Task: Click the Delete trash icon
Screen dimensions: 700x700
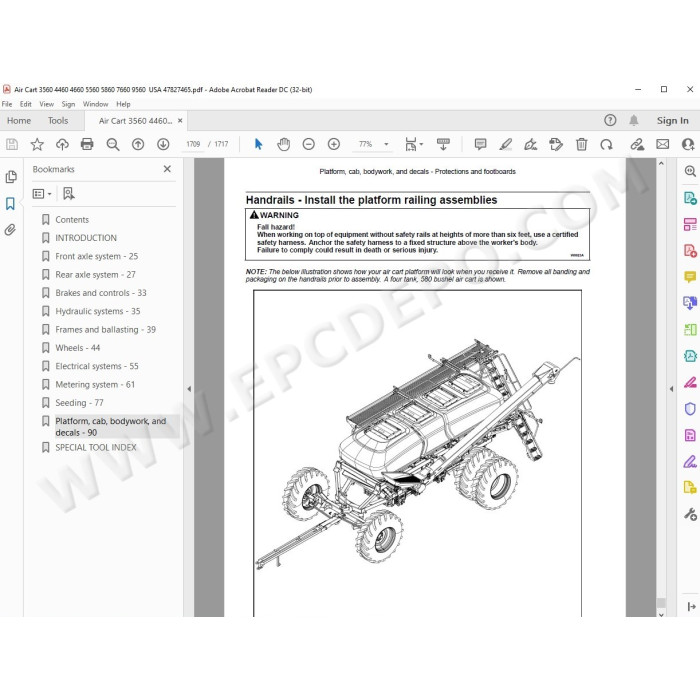Action: 581,144
